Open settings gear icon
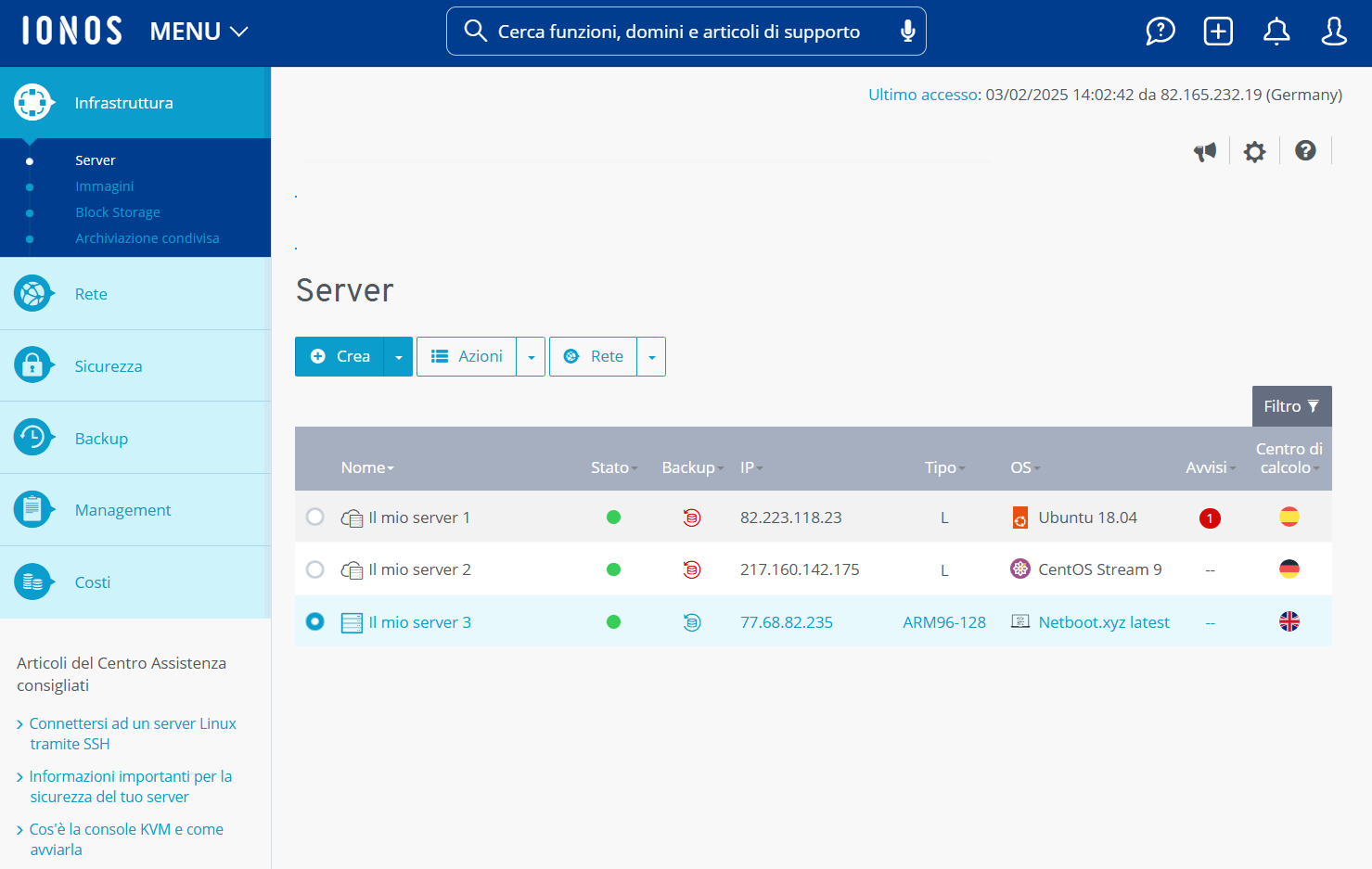The width and height of the screenshot is (1372, 869). tap(1254, 151)
